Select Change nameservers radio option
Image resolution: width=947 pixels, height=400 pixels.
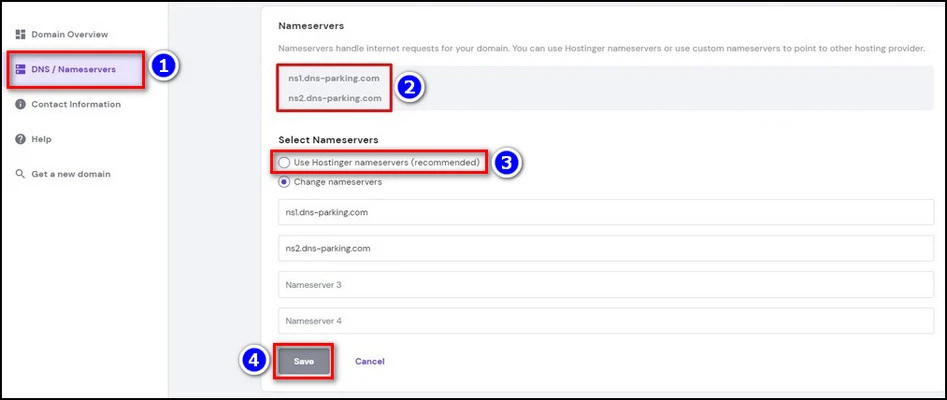[x=285, y=181]
